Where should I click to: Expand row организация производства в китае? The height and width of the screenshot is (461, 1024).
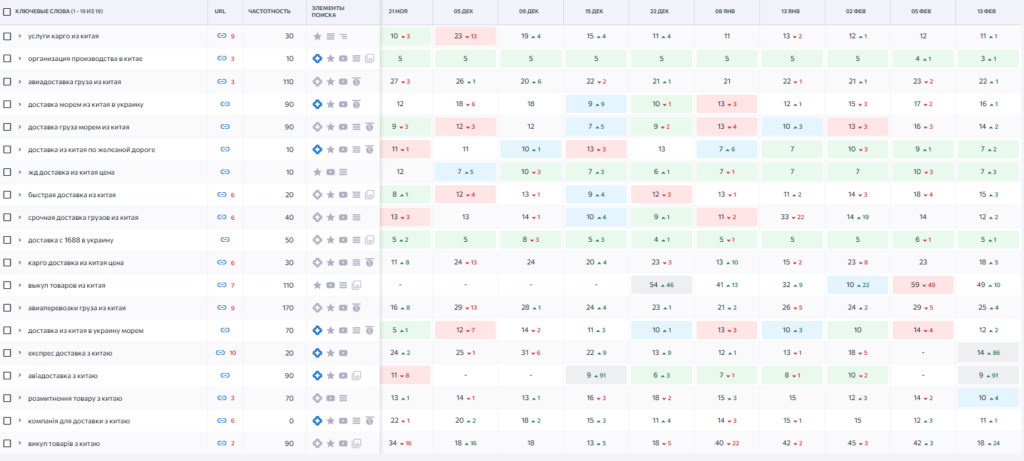20,59
